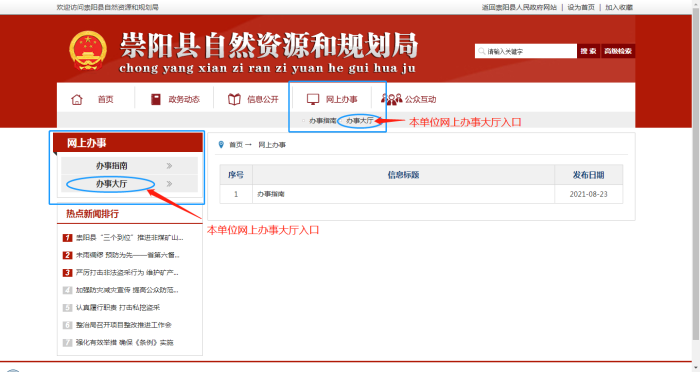The height and width of the screenshot is (372, 700).
Task: Open news 加强防灾减灾宣传
Action: (127, 290)
